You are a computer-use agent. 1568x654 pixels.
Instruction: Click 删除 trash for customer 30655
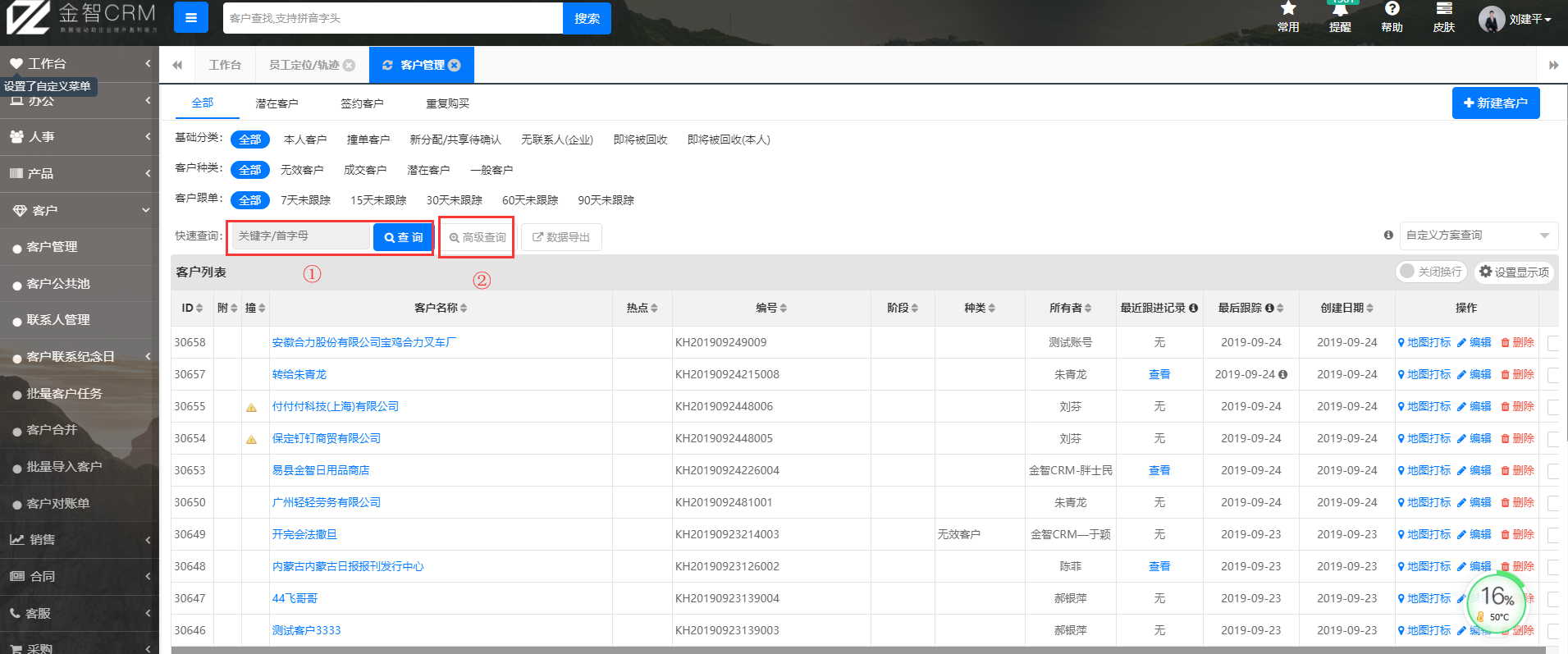[1517, 406]
